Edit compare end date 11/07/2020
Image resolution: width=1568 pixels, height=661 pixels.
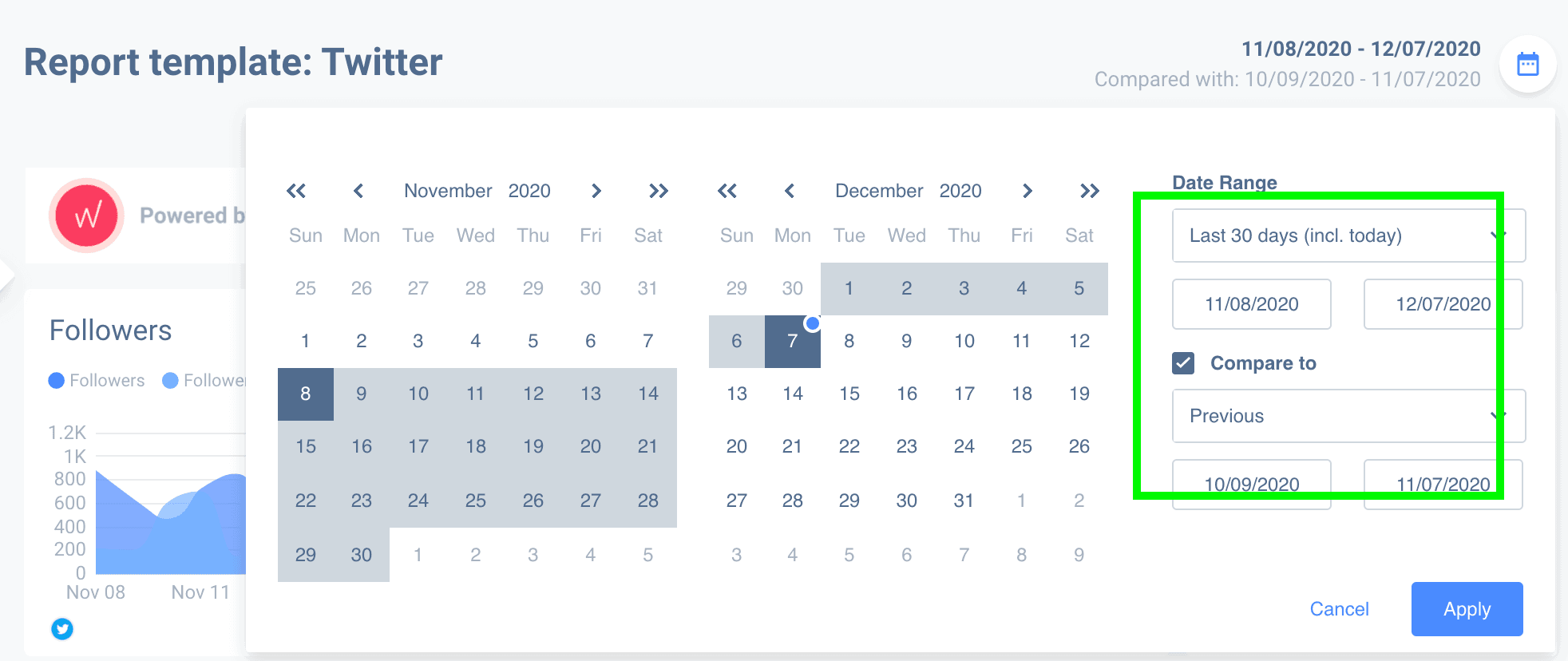[x=1443, y=485]
